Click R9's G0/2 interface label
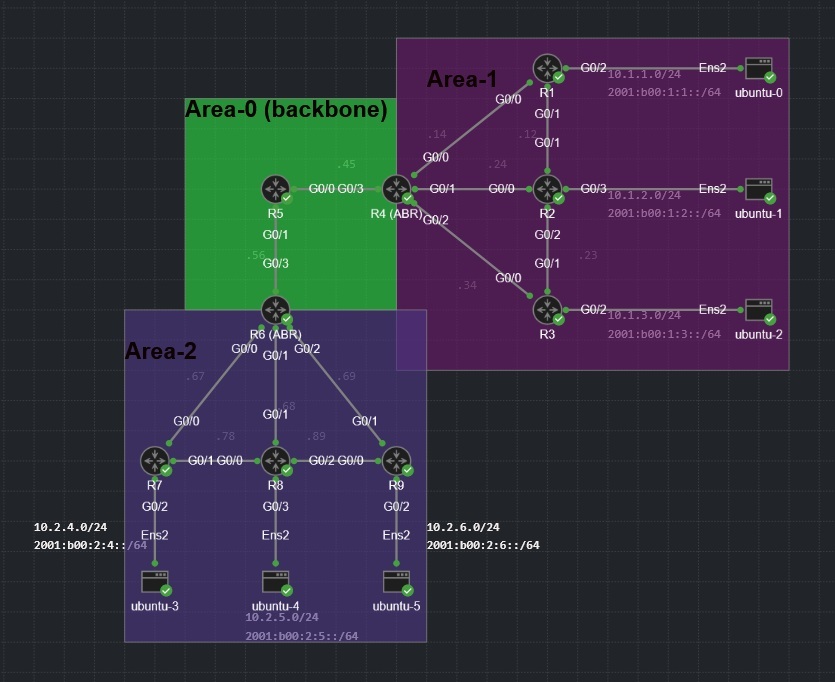This screenshot has height=682, width=835. (x=397, y=506)
